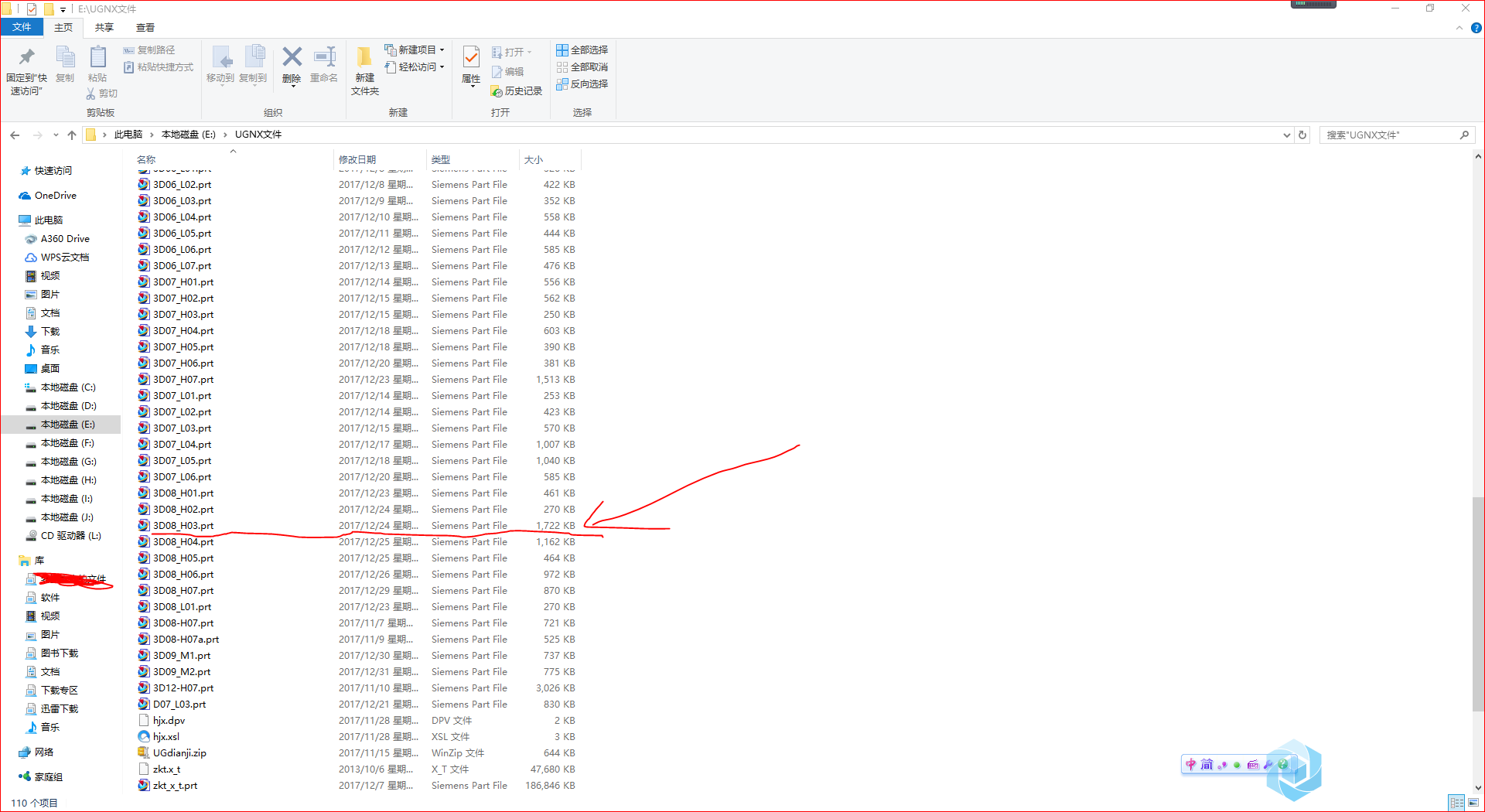1485x812 pixels.
Task: Click the vertical scrollbar thumb
Action: click(1478, 603)
